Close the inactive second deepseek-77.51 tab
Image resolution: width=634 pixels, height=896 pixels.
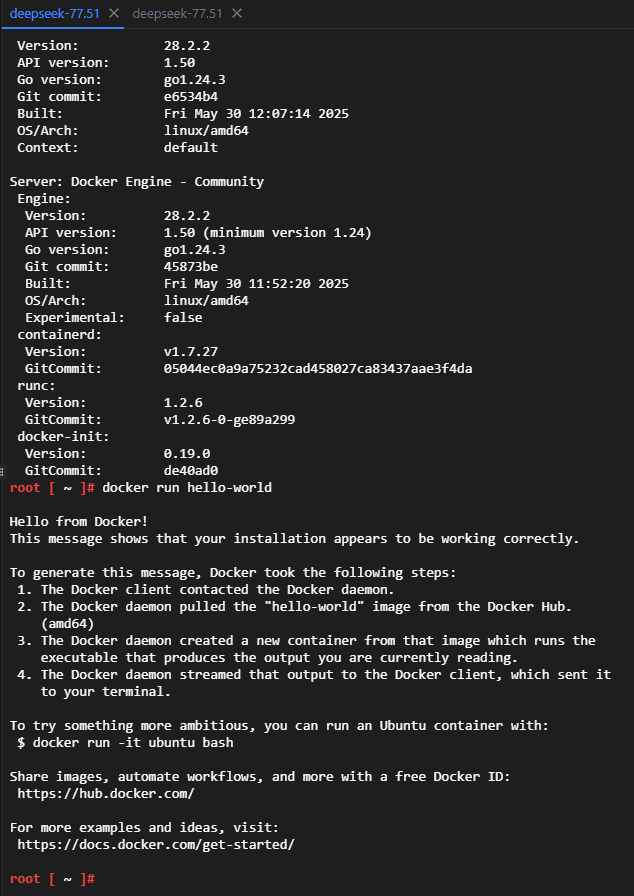click(236, 14)
